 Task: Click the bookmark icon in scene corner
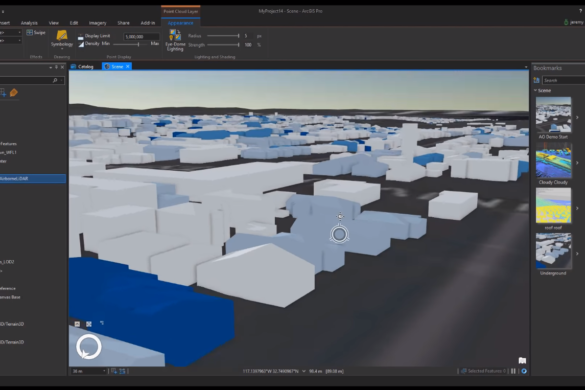tap(522, 361)
